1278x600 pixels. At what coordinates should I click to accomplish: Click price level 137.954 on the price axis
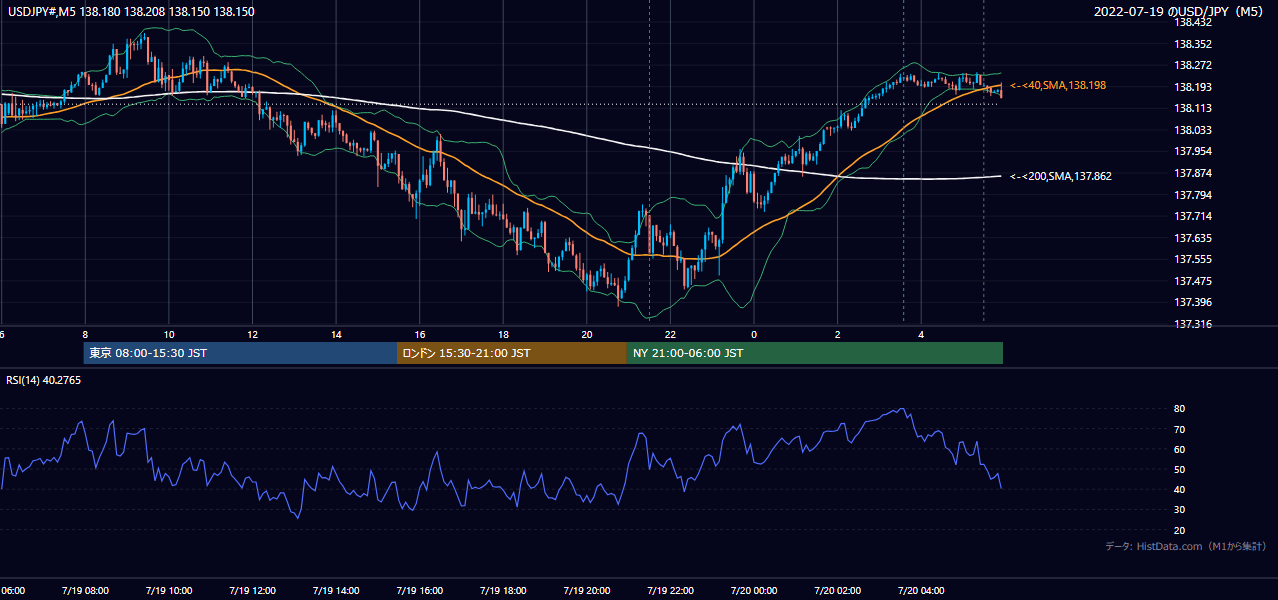pyautogui.click(x=1194, y=152)
